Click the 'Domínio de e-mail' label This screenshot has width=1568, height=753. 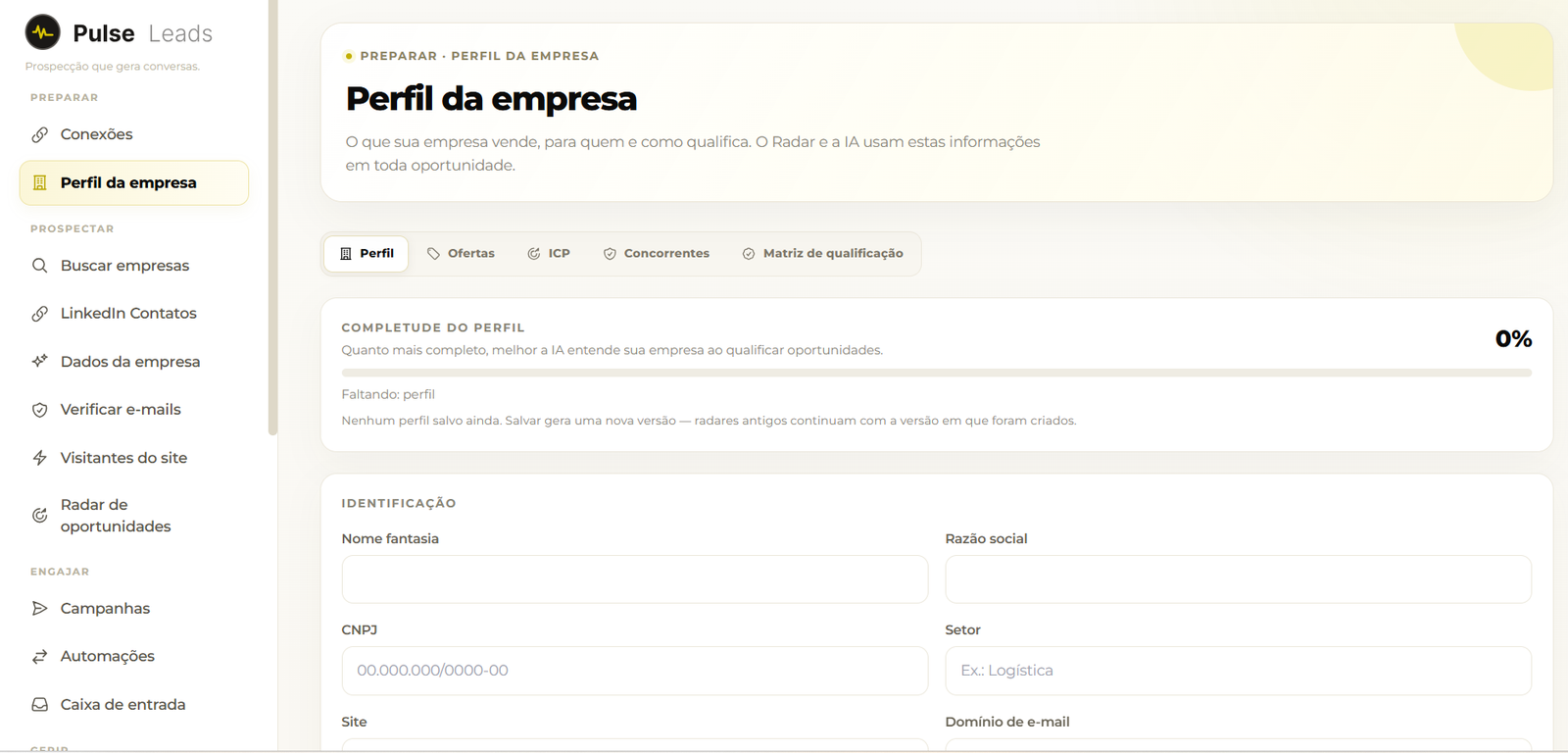point(1007,722)
